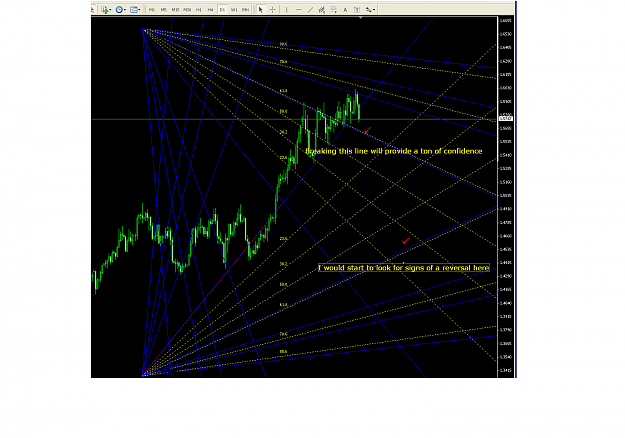The height and width of the screenshot is (438, 625).
Task: Select the equidistant channel tool
Action: pyautogui.click(x=322, y=10)
